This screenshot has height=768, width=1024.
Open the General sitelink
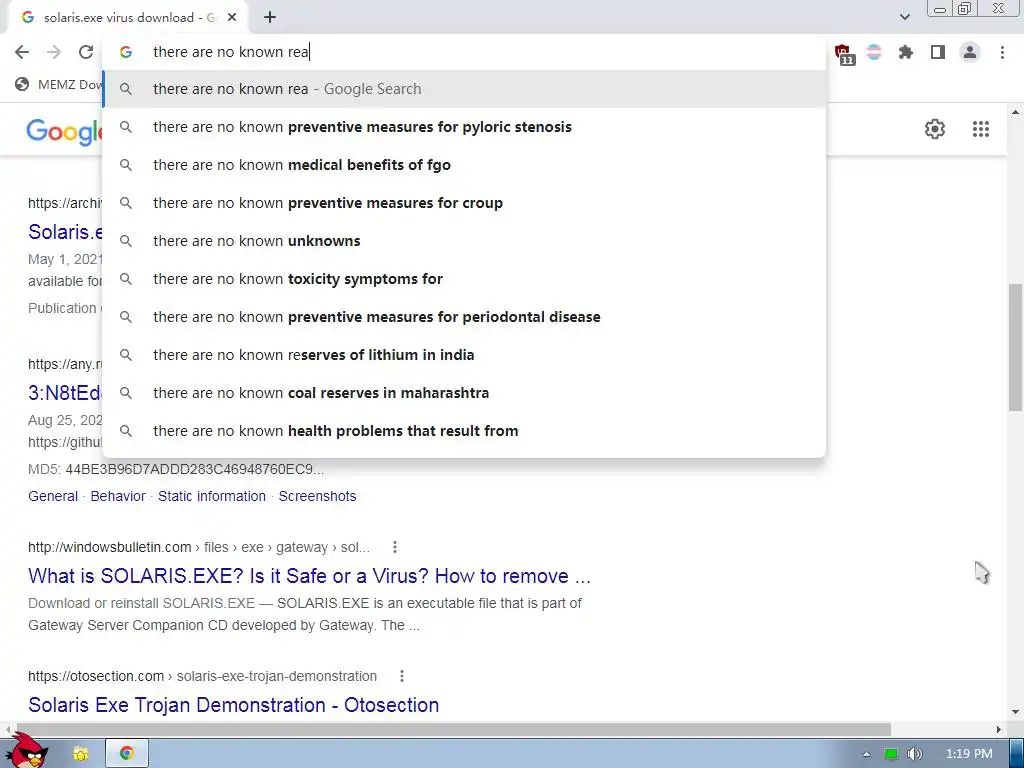click(x=53, y=496)
